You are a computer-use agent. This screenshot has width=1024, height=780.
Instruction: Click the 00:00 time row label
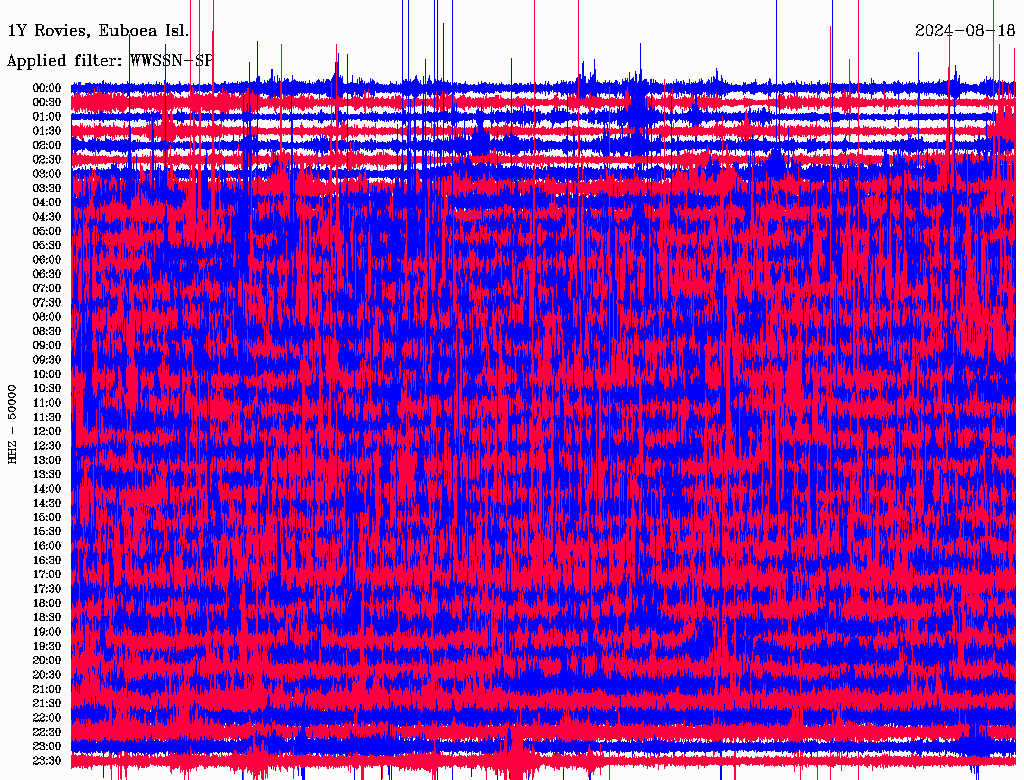coord(48,88)
